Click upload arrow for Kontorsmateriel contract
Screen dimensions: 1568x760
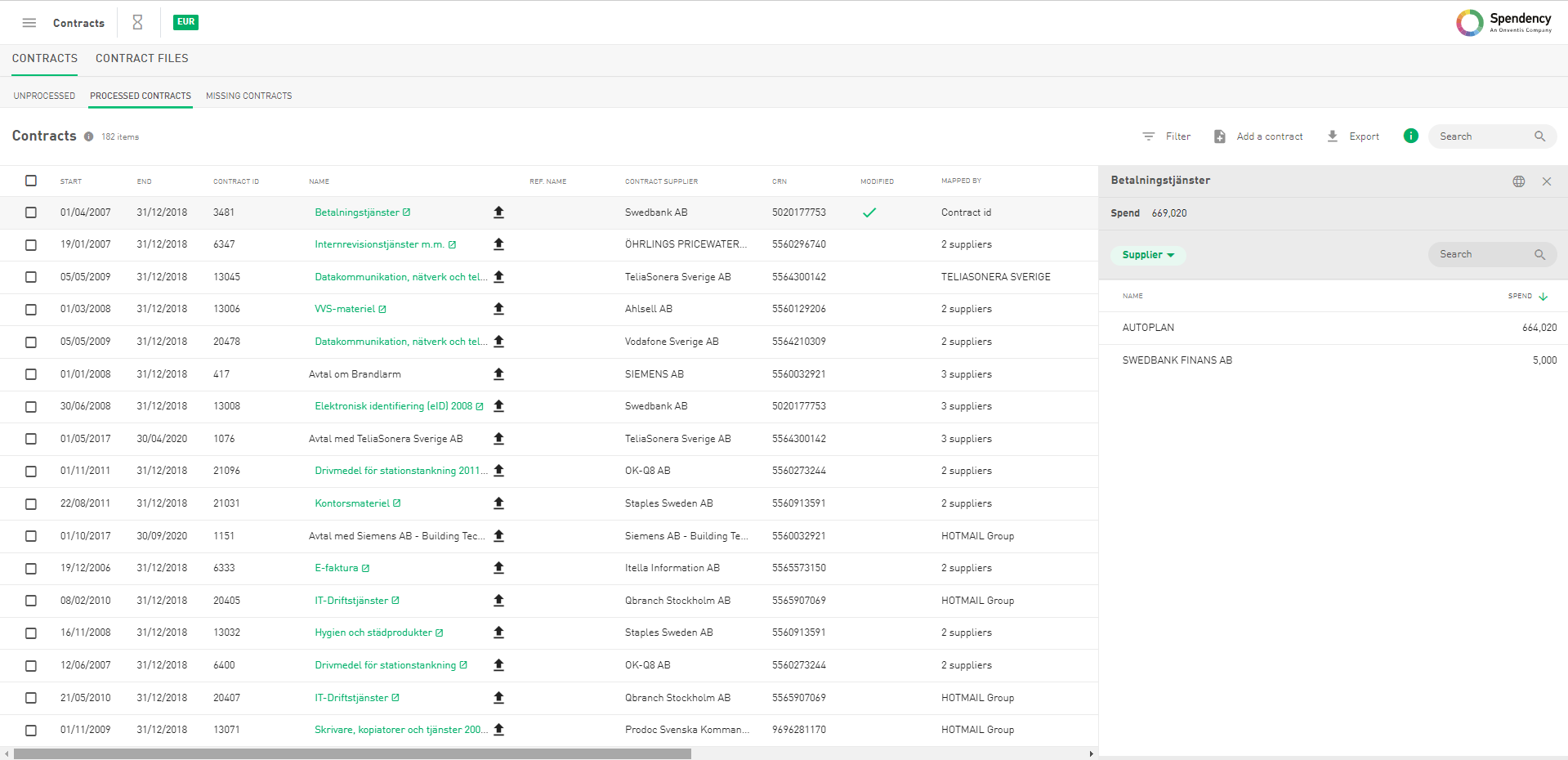click(498, 503)
